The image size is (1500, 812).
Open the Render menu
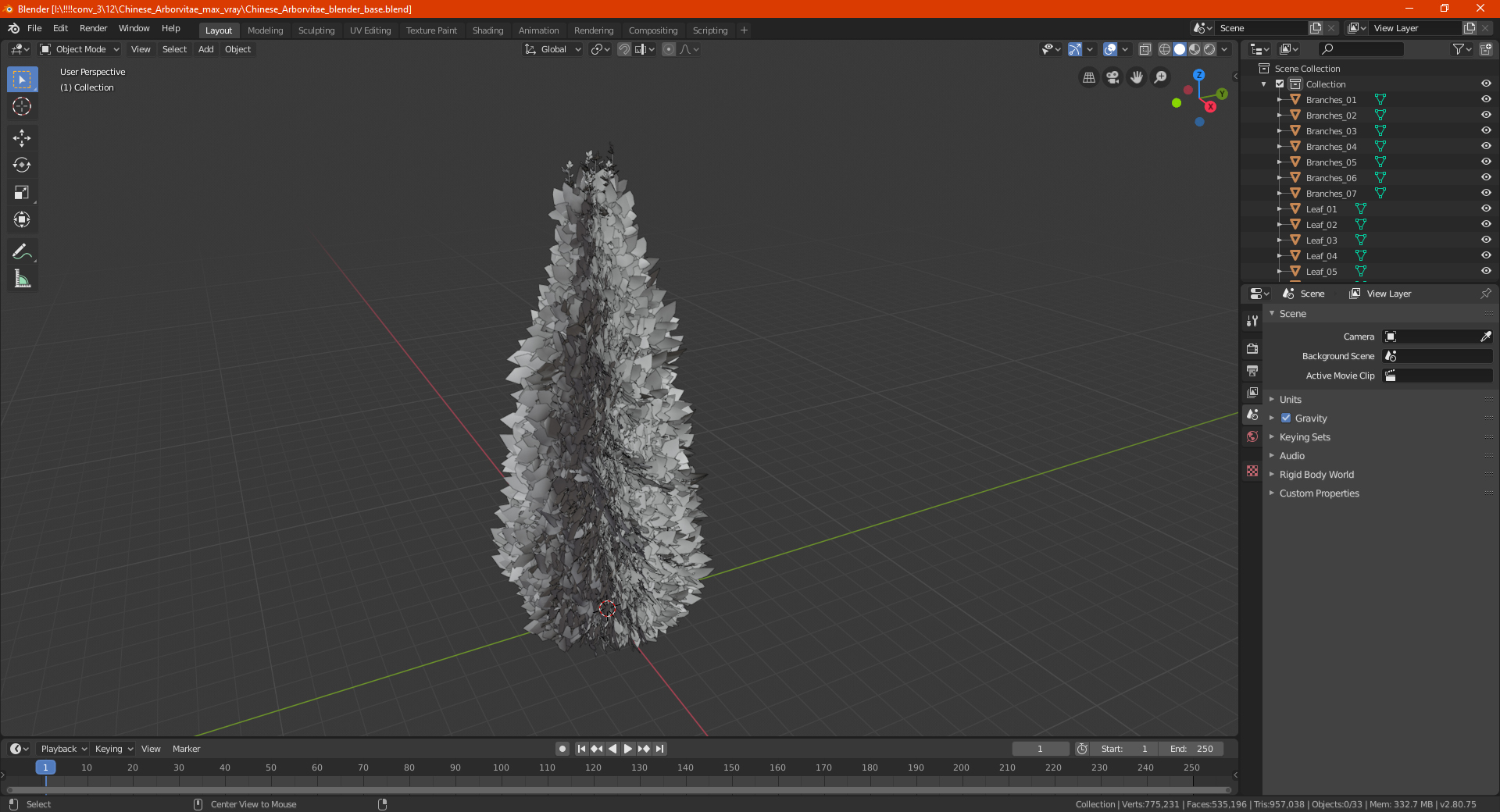[x=93, y=28]
